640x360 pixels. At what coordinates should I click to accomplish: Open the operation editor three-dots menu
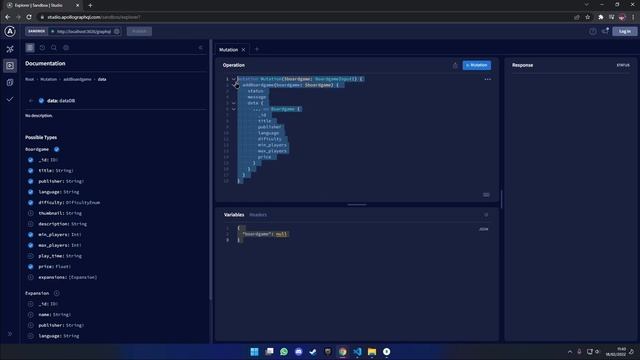[x=487, y=79]
